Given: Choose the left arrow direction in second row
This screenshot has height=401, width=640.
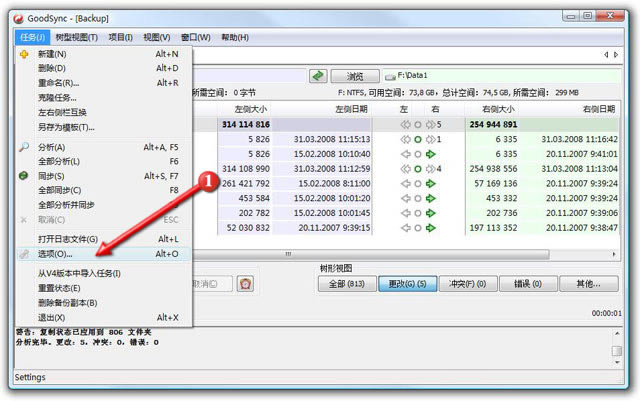Looking at the screenshot, I should click(405, 140).
